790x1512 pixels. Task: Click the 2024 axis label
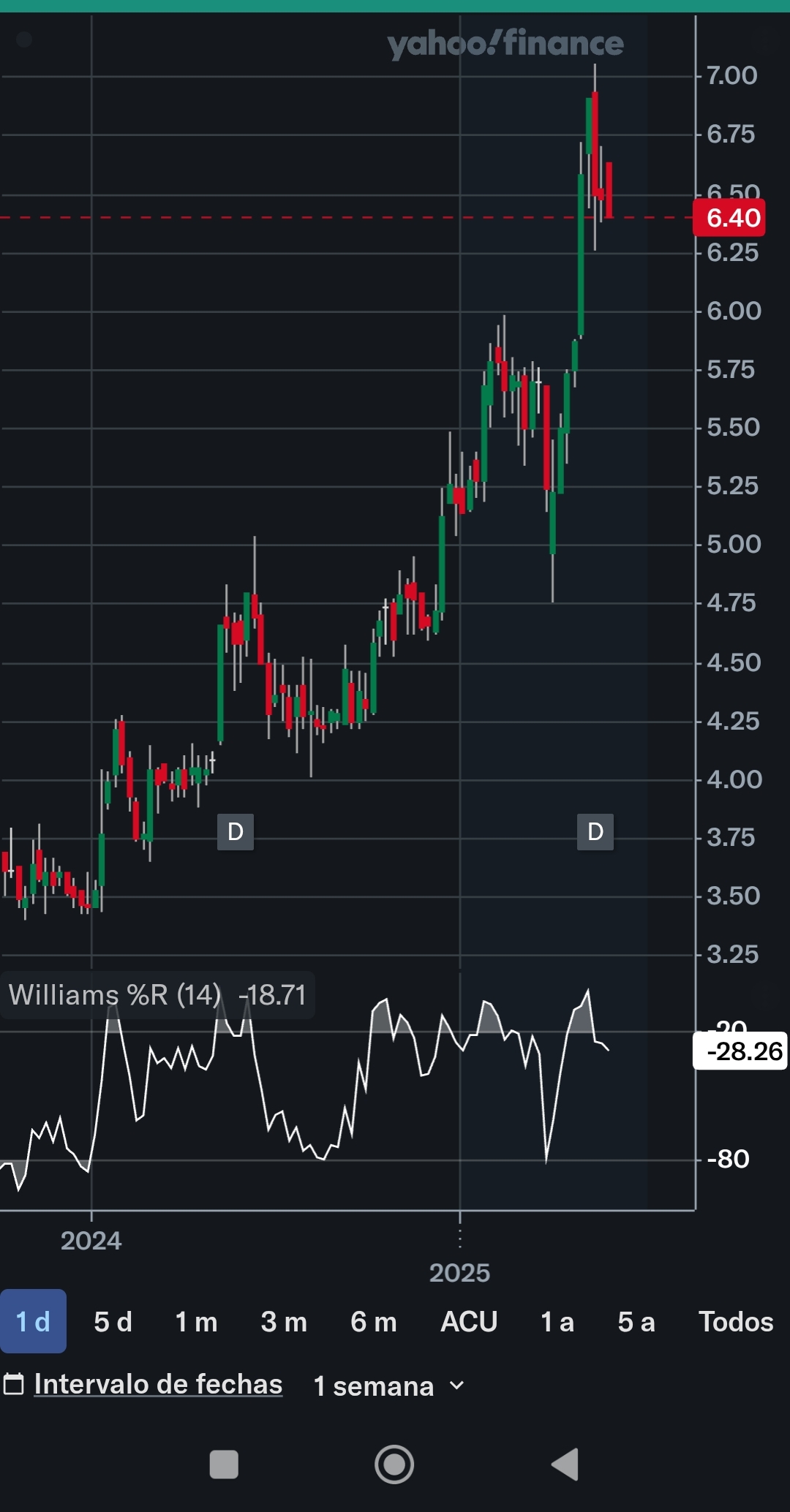pos(91,1241)
